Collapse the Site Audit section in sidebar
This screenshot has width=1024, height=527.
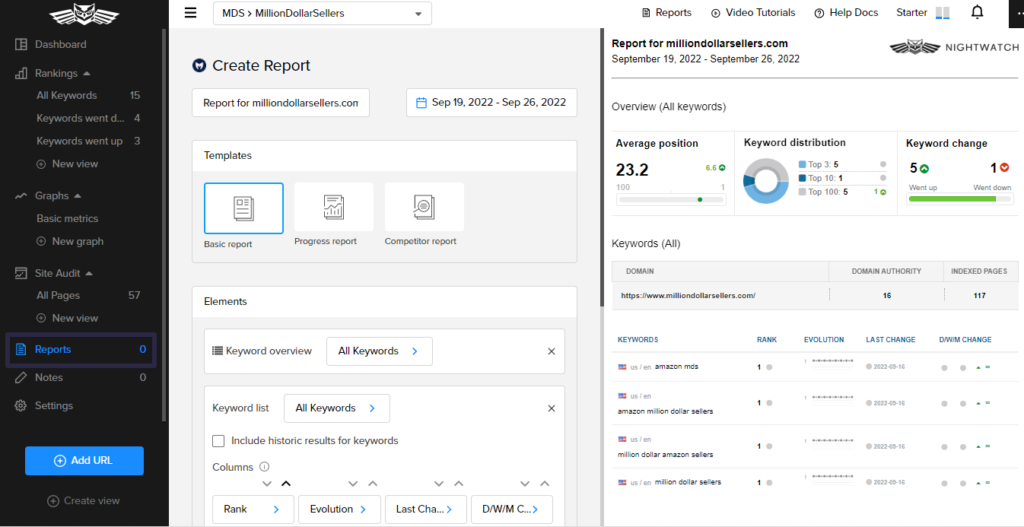coord(89,273)
